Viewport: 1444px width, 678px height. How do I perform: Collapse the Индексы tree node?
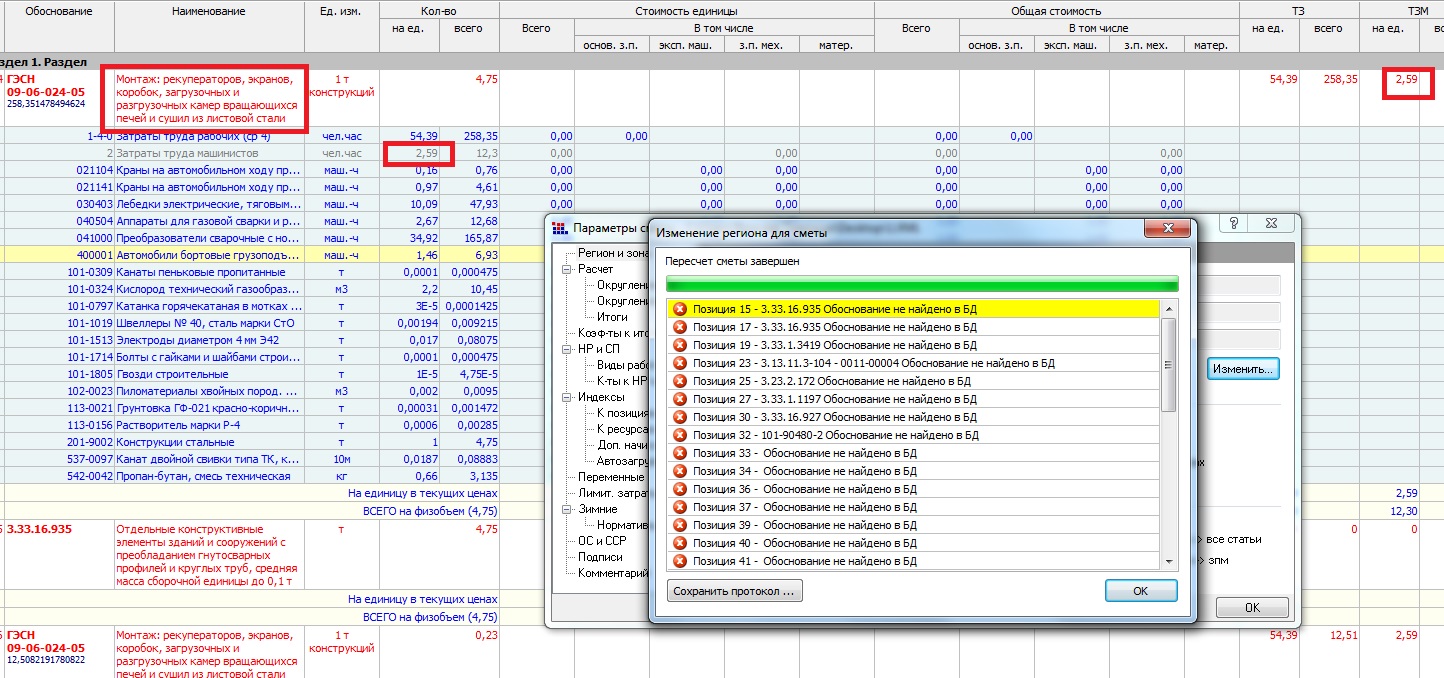pyautogui.click(x=568, y=397)
